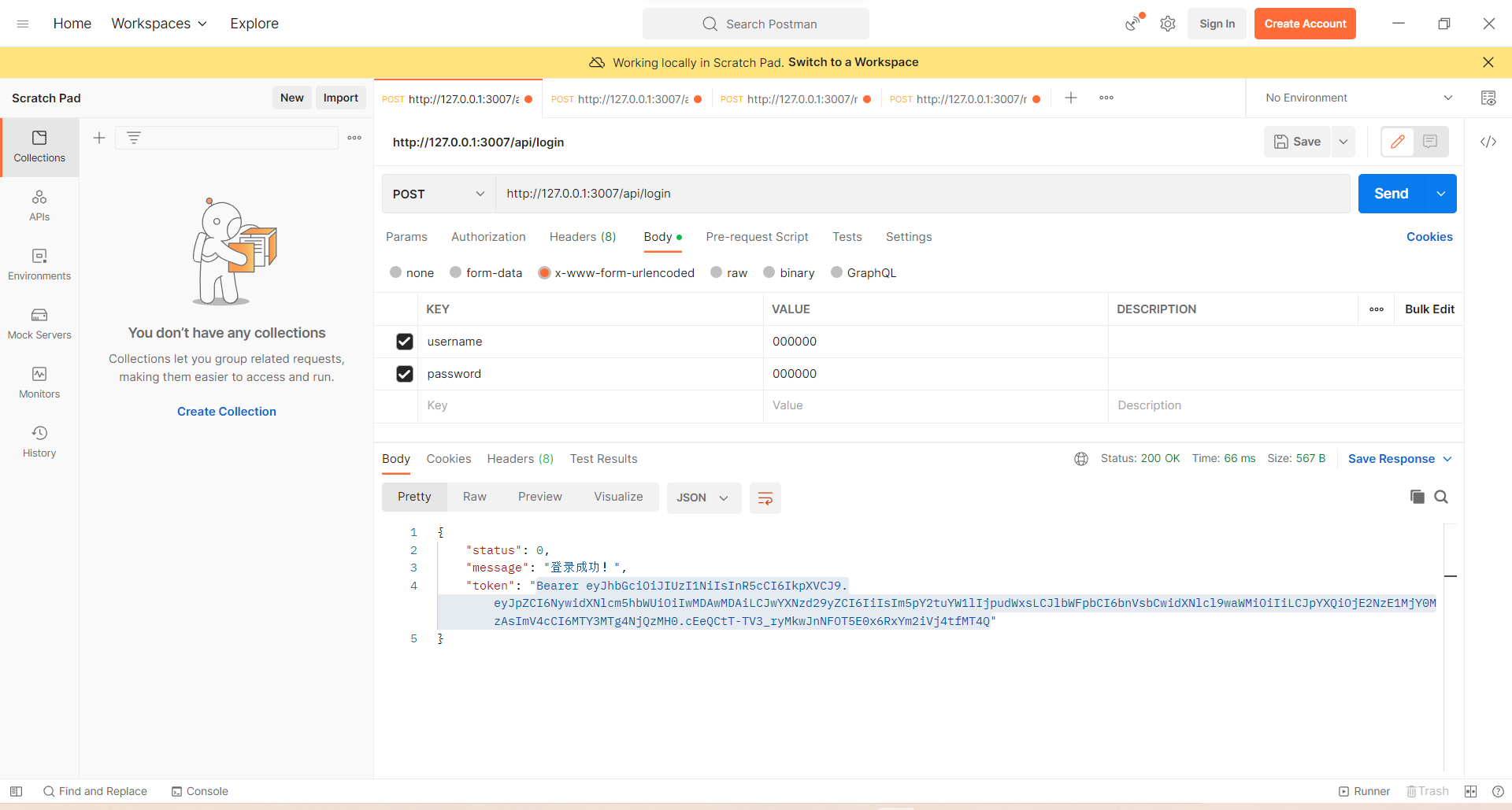The image size is (1512, 810).
Task: Change the POST method dropdown
Action: (x=439, y=194)
